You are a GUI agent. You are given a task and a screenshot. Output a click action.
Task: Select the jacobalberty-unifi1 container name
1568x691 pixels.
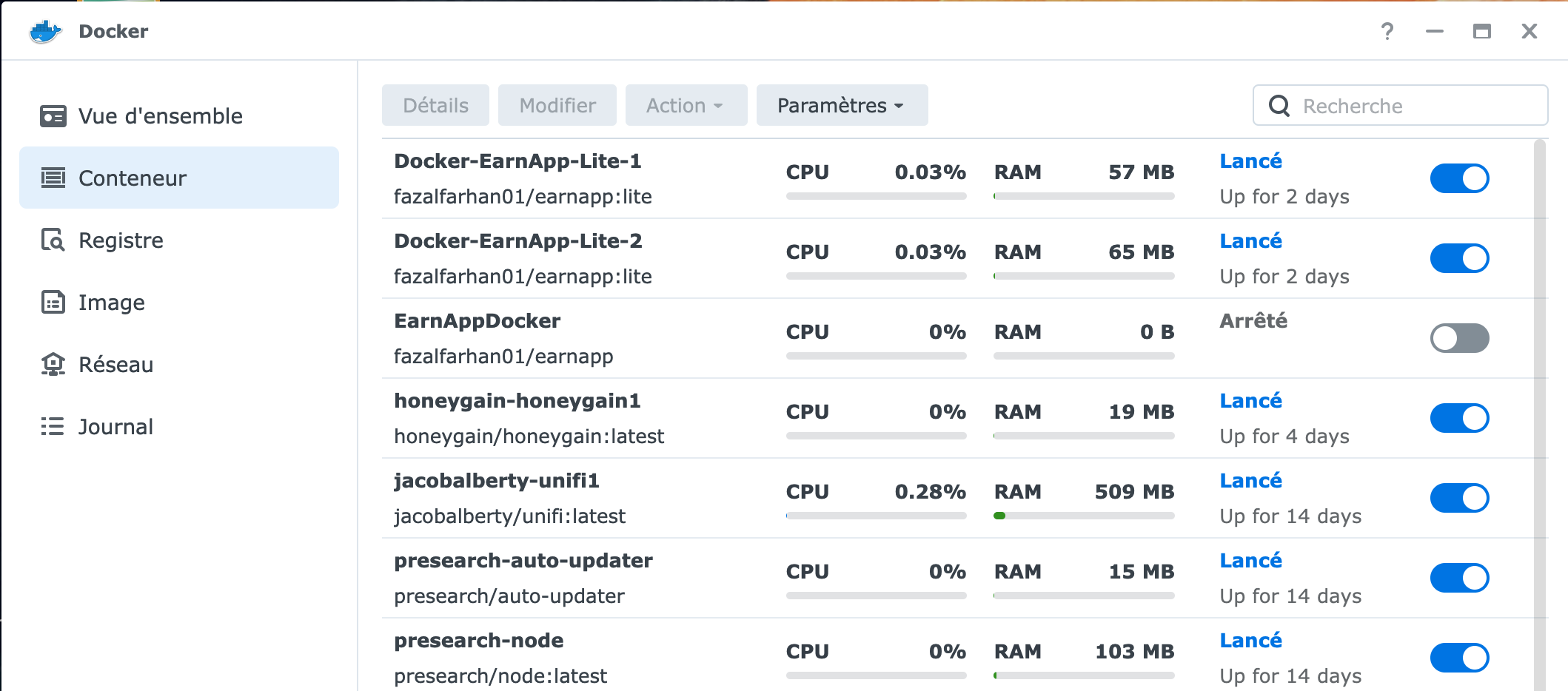click(496, 481)
